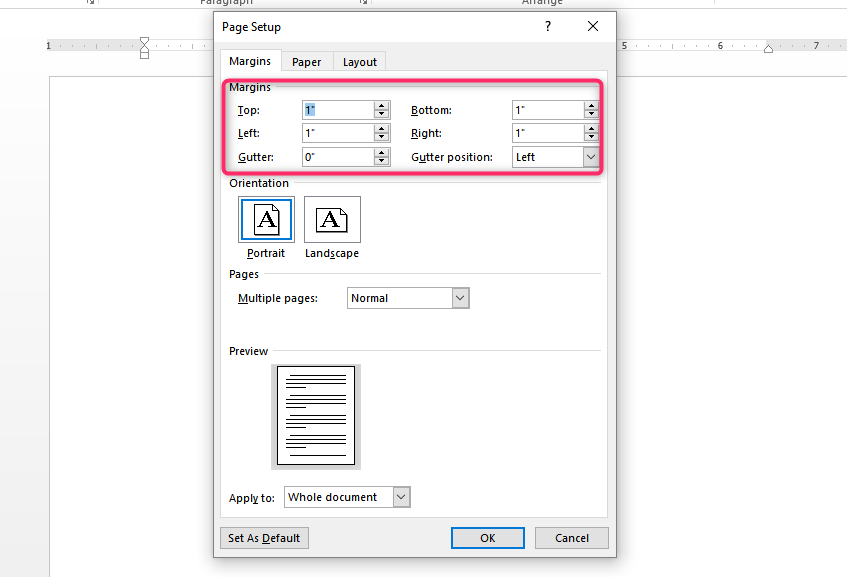847x577 pixels.
Task: Increase the Right margin with up arrow
Action: pyautogui.click(x=591, y=129)
